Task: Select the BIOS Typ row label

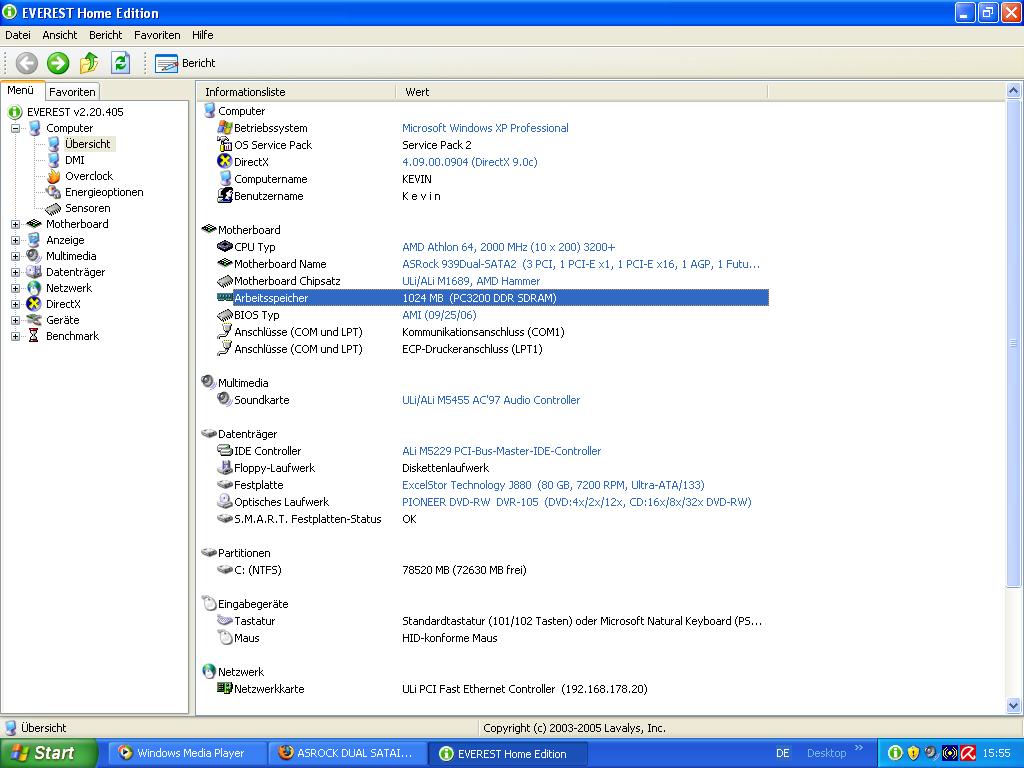Action: click(257, 315)
